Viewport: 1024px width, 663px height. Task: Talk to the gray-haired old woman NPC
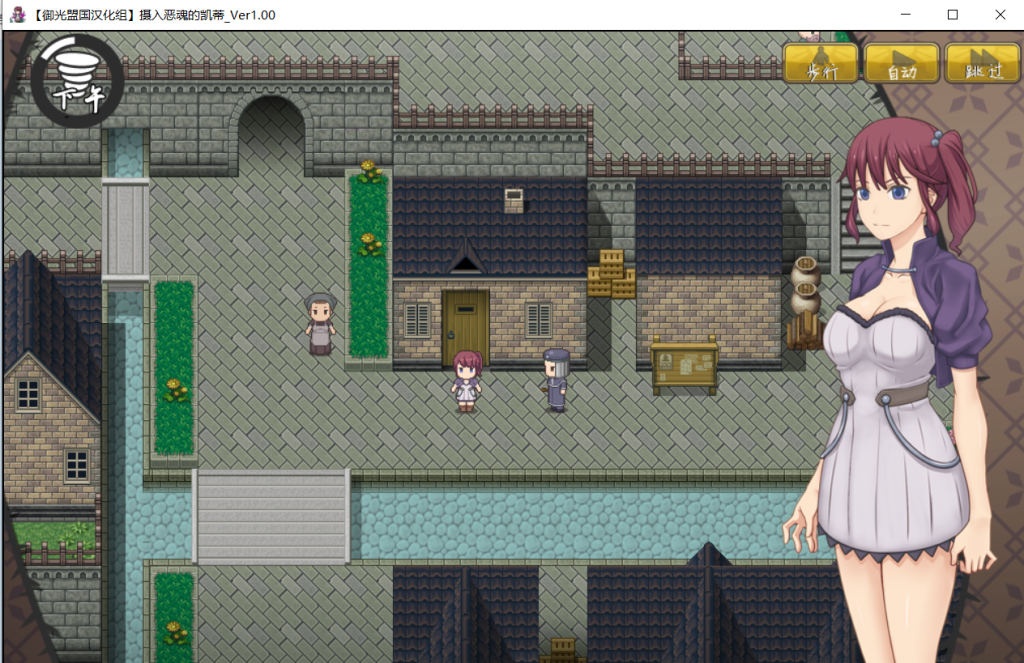click(320, 324)
